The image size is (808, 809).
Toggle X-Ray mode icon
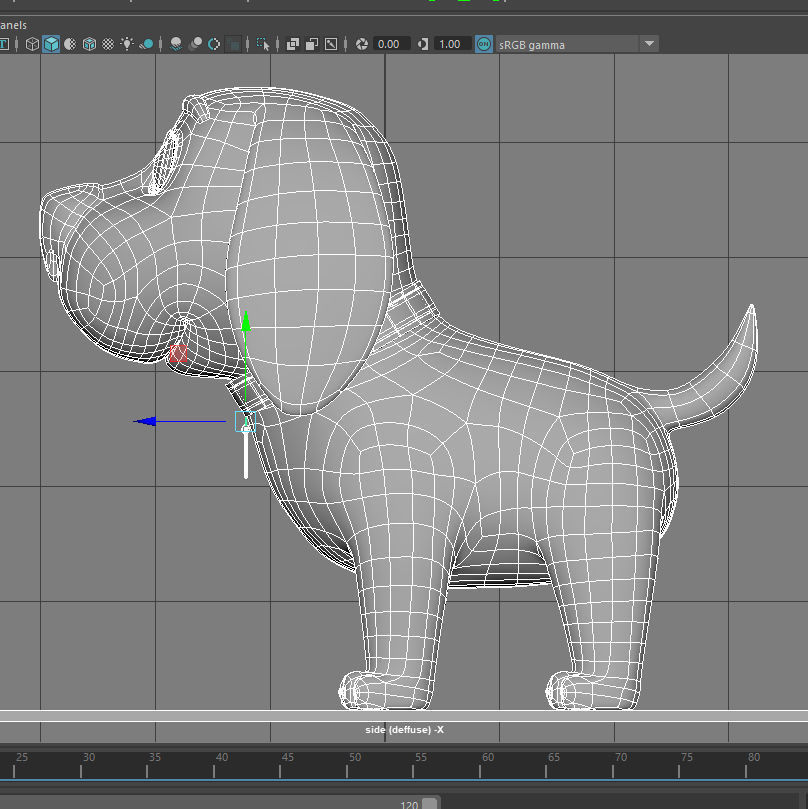293,44
